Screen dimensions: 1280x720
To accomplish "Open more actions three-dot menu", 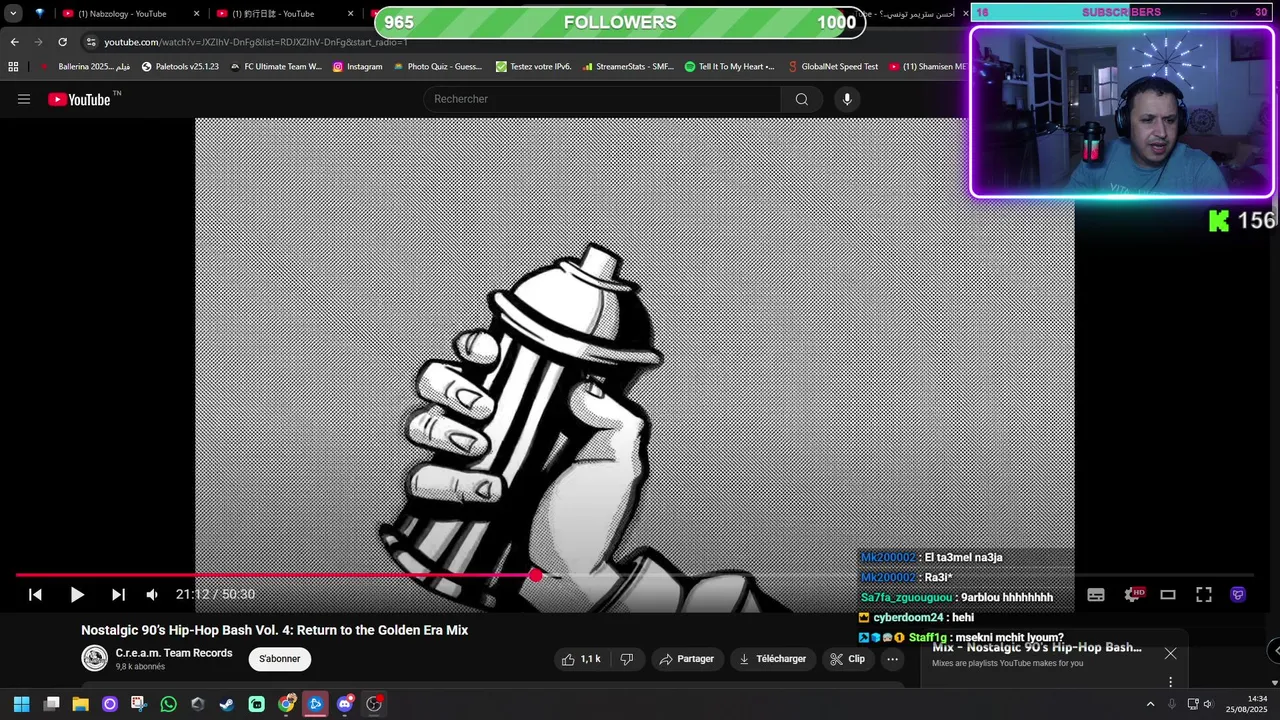I will tap(893, 659).
